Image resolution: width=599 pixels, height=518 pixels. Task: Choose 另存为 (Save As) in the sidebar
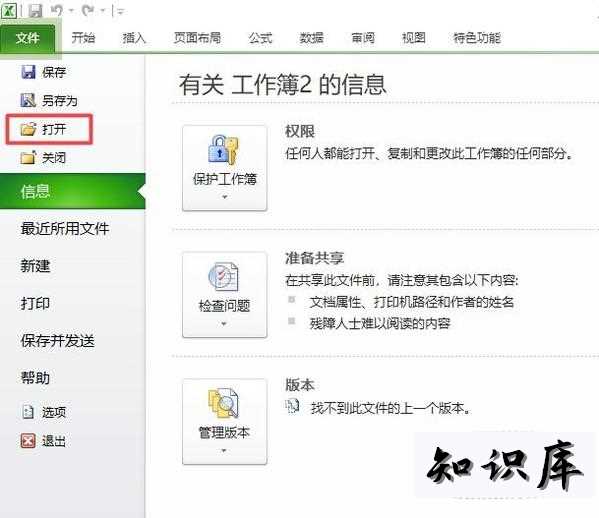click(x=49, y=100)
